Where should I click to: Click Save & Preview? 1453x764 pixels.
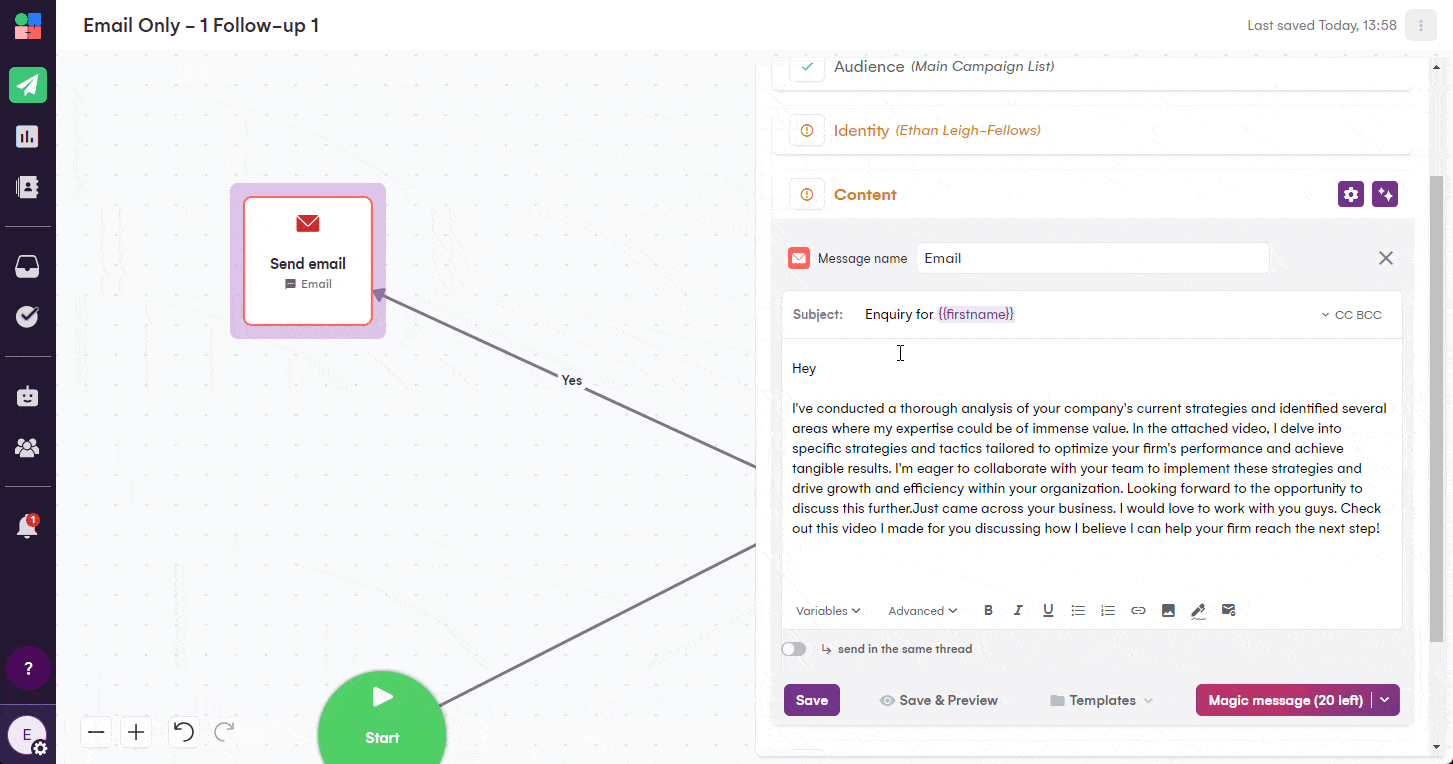938,700
